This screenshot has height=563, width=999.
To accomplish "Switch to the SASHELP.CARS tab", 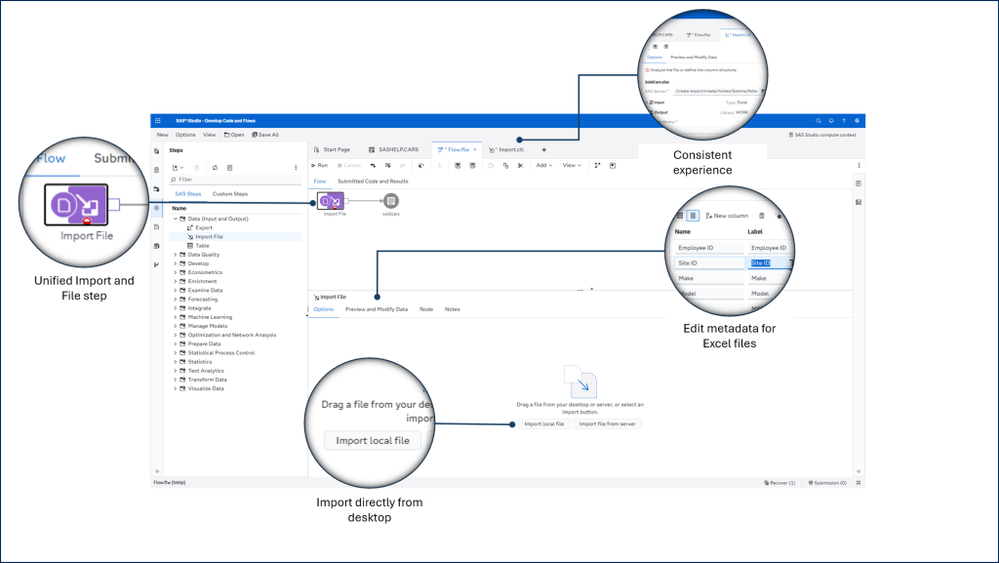I will [x=393, y=150].
